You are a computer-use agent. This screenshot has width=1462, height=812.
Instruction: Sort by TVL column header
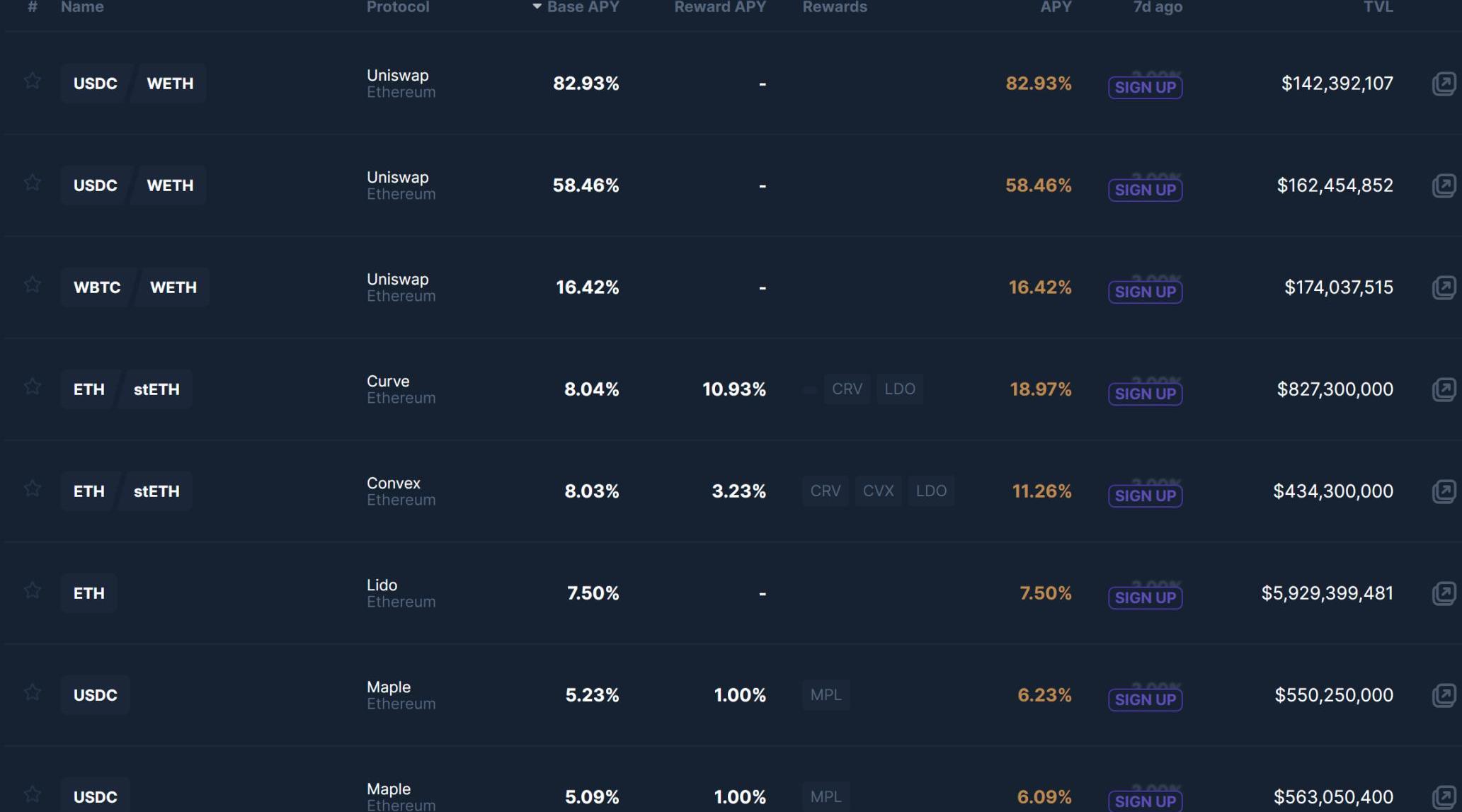tap(1378, 7)
